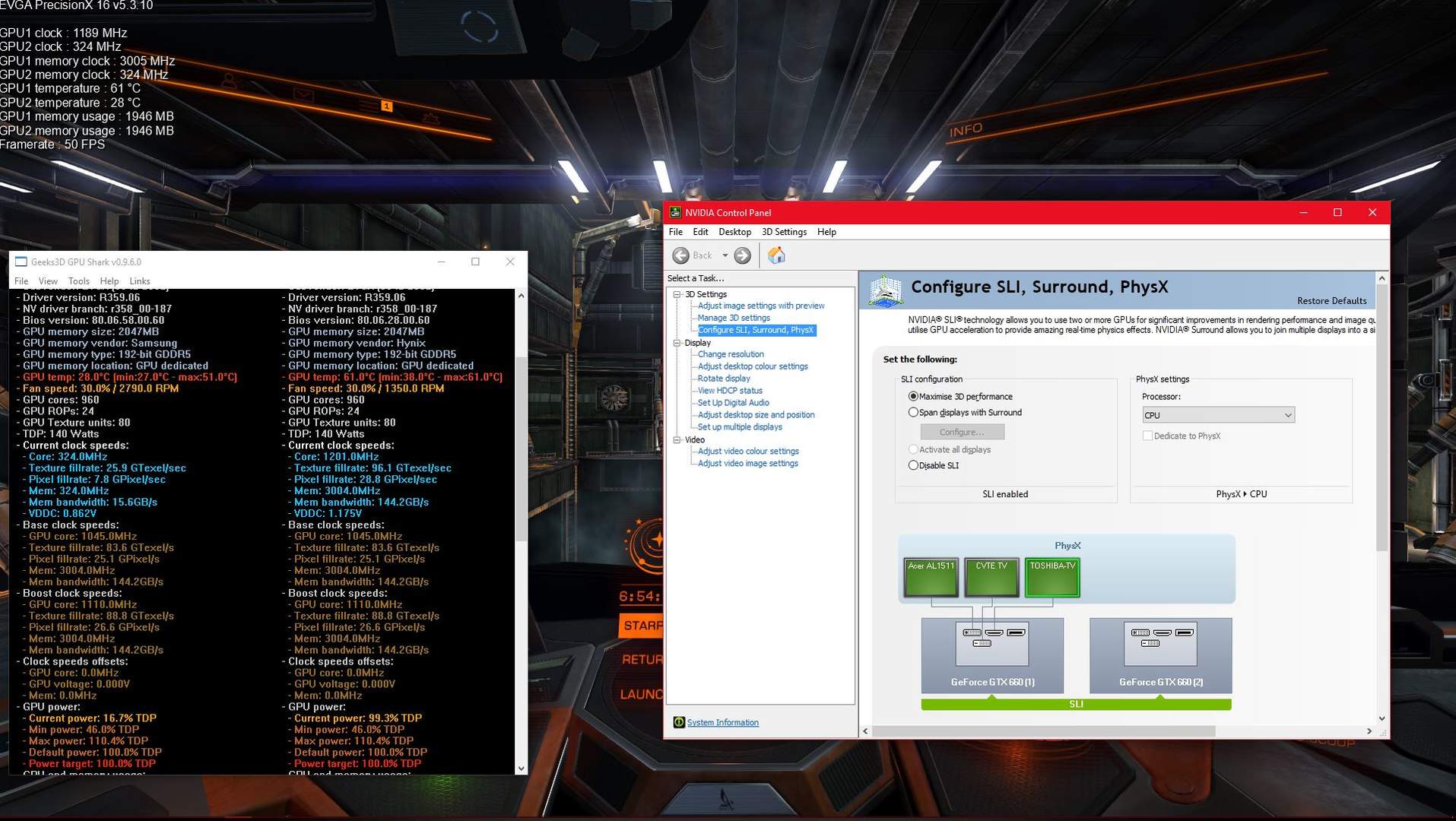Viewport: 1456px width, 821px height.
Task: Click GPU Shark scroll down arrow
Action: point(521,769)
